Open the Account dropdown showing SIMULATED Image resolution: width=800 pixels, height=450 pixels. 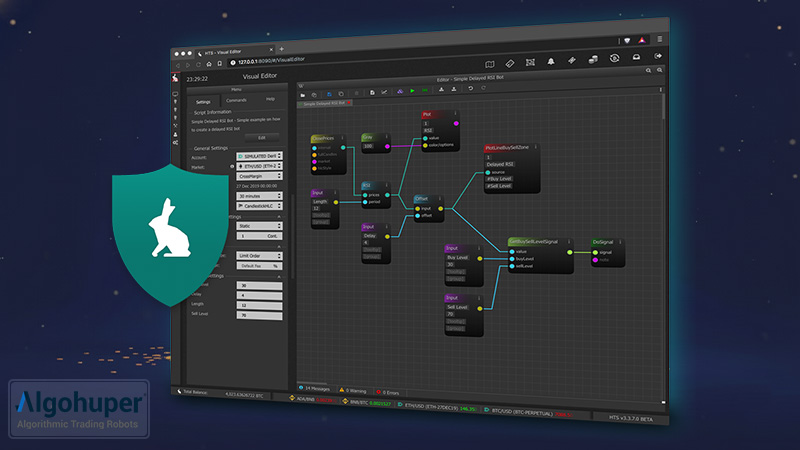pyautogui.click(x=258, y=156)
